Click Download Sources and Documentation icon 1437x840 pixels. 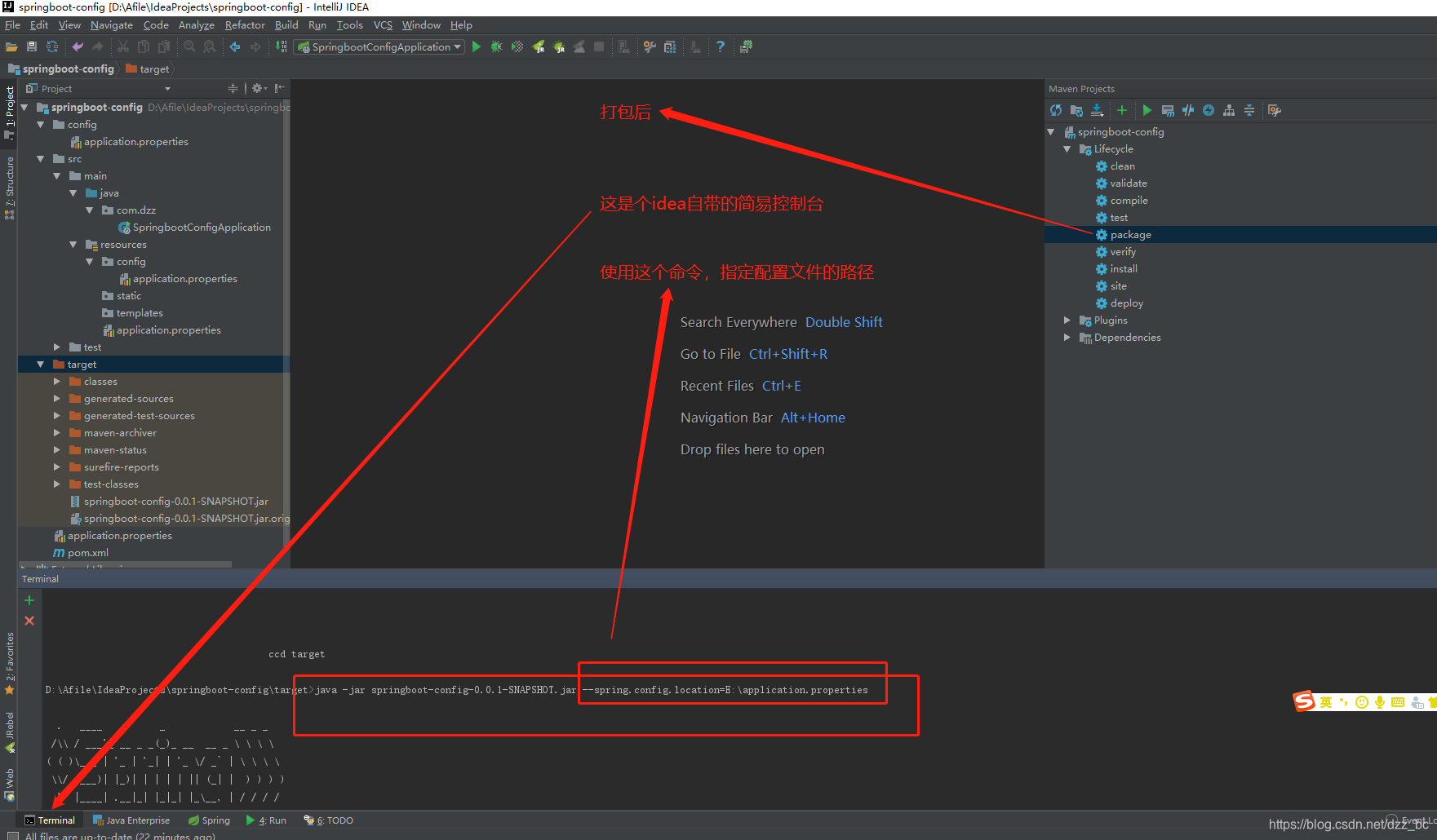point(1097,110)
